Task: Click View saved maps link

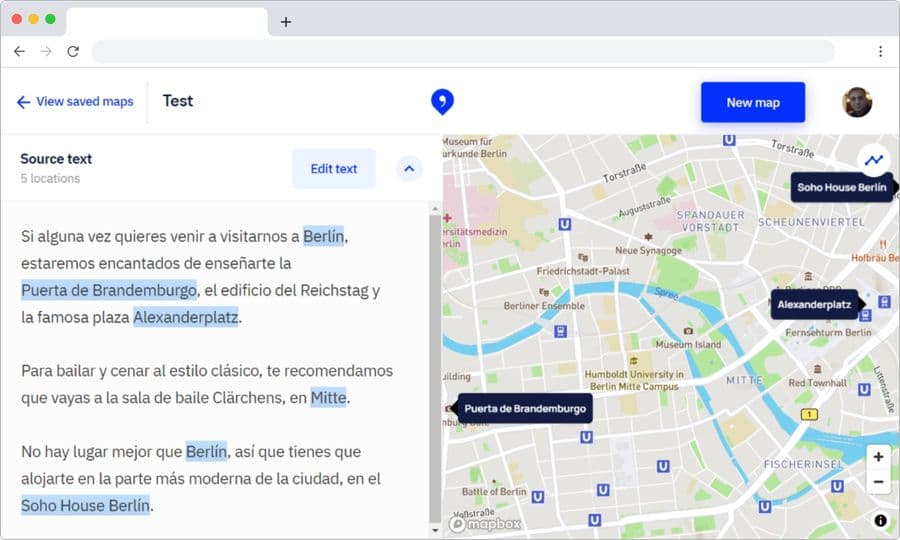Action: (x=75, y=102)
